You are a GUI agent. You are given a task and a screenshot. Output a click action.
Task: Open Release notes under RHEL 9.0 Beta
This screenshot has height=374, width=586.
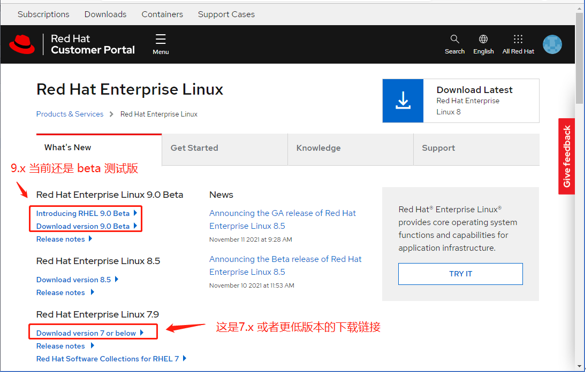tap(64, 239)
